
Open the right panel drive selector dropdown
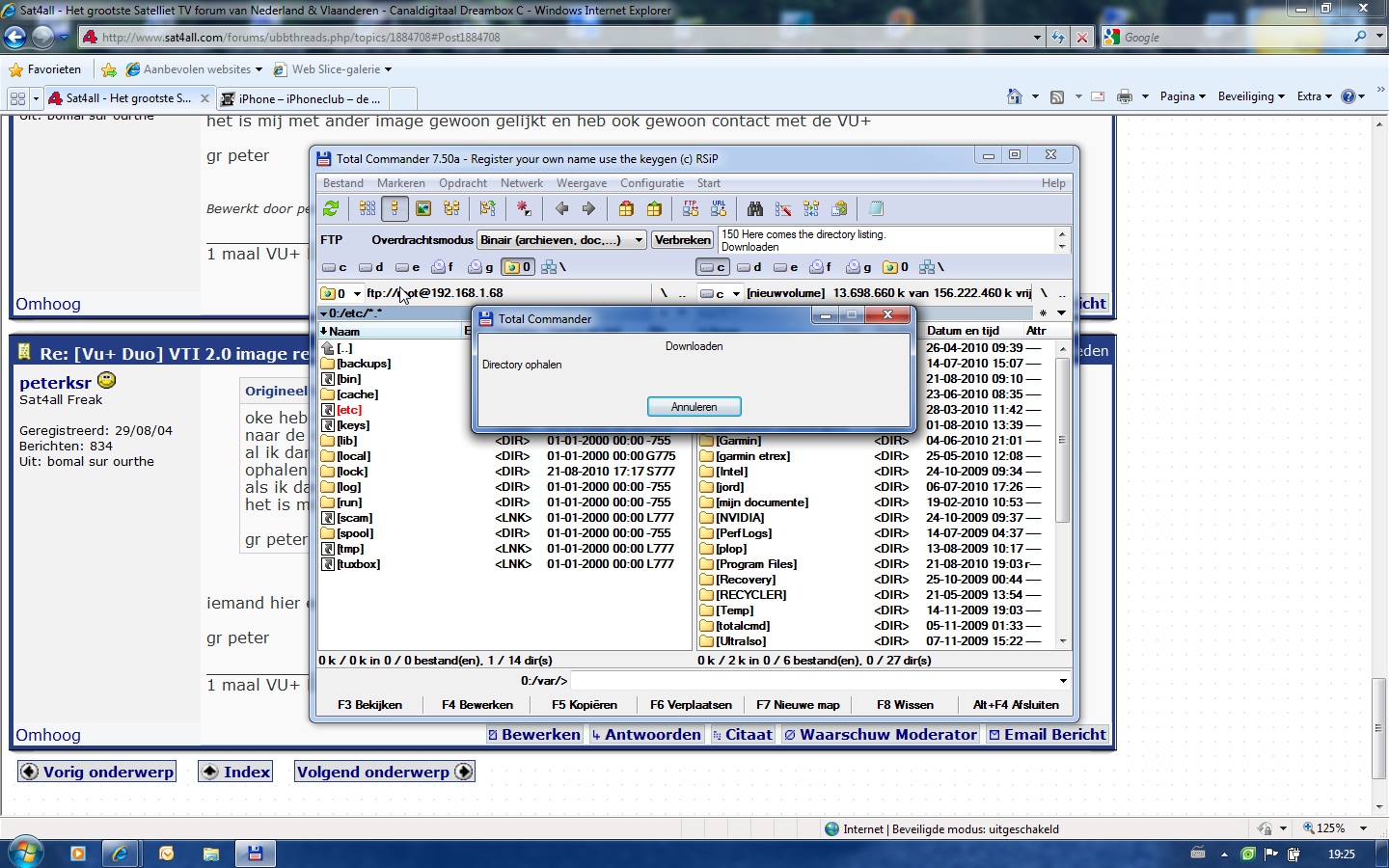click(736, 293)
